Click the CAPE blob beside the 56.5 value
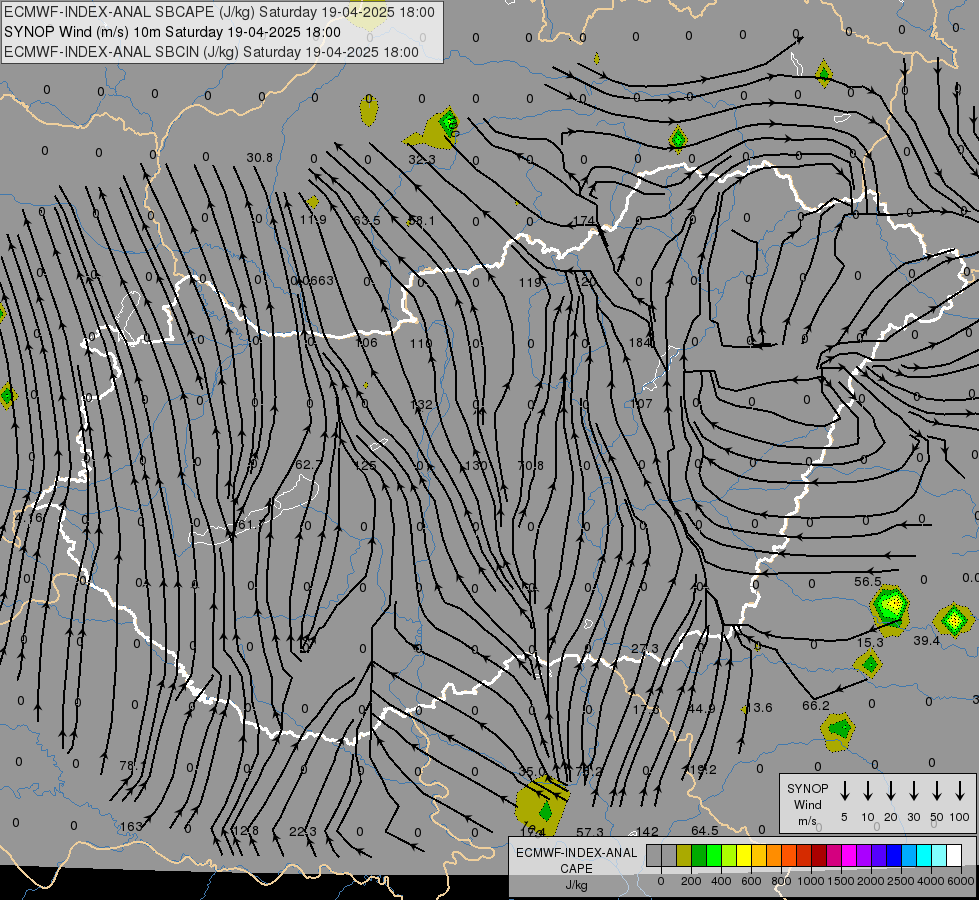Screen dimensions: 979x900 coord(890,609)
